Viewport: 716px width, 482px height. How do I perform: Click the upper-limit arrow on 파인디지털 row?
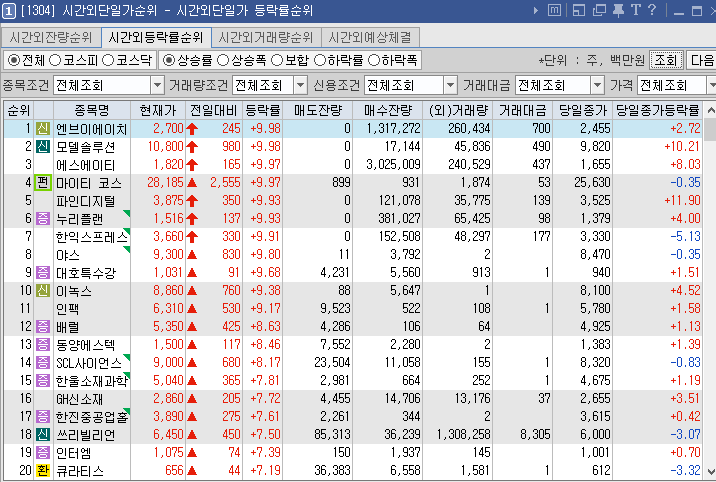coord(192,201)
